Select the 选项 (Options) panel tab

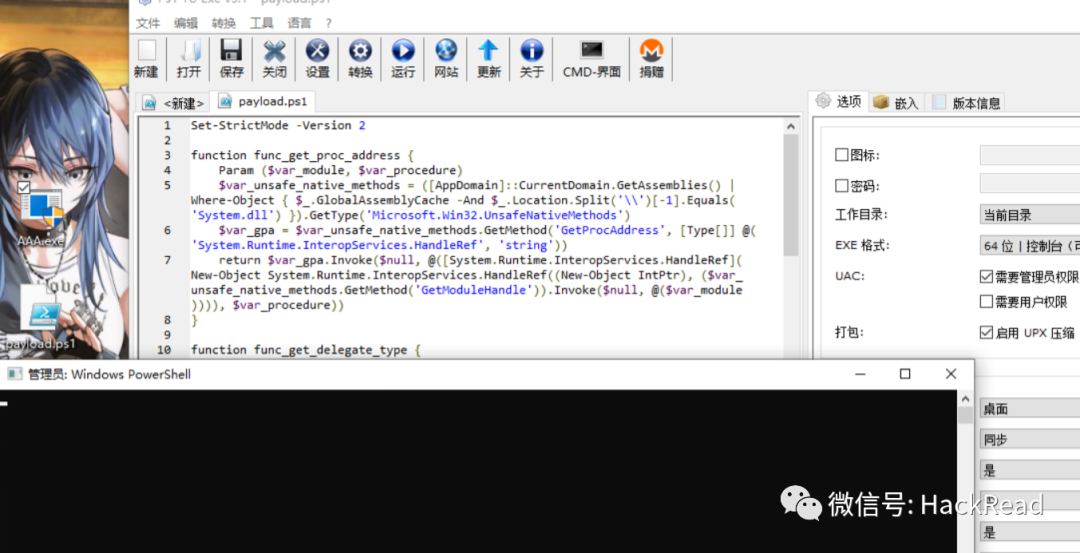tap(838, 101)
